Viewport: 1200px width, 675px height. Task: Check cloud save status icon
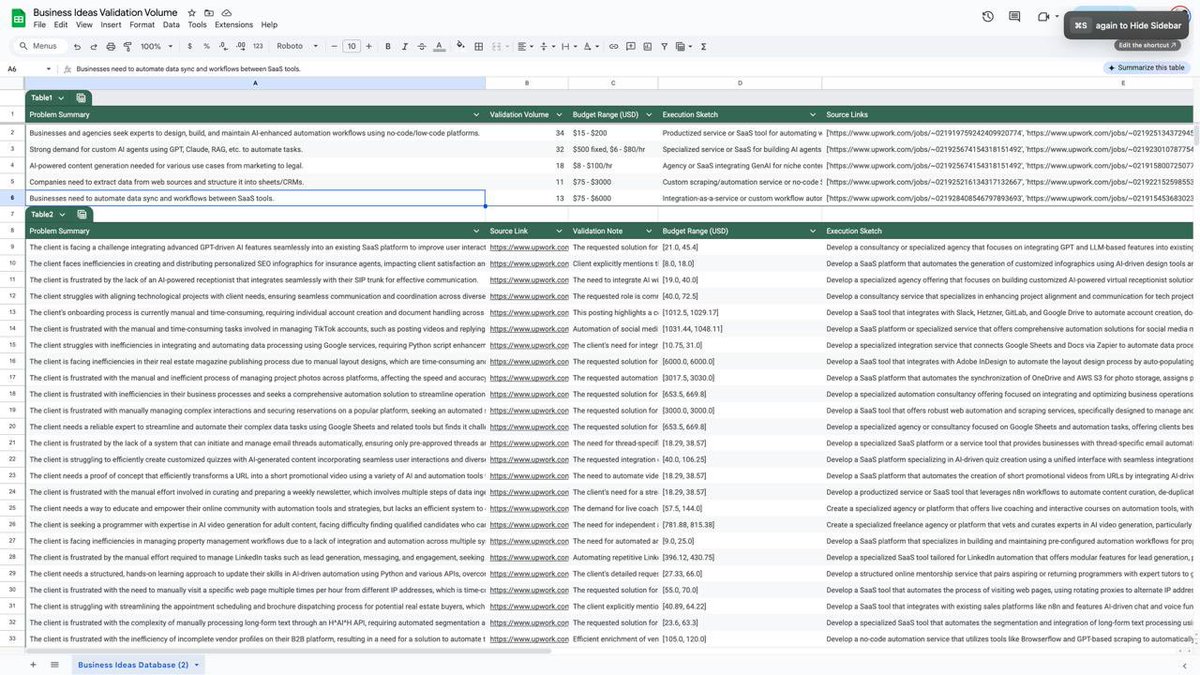pyautogui.click(x=226, y=12)
